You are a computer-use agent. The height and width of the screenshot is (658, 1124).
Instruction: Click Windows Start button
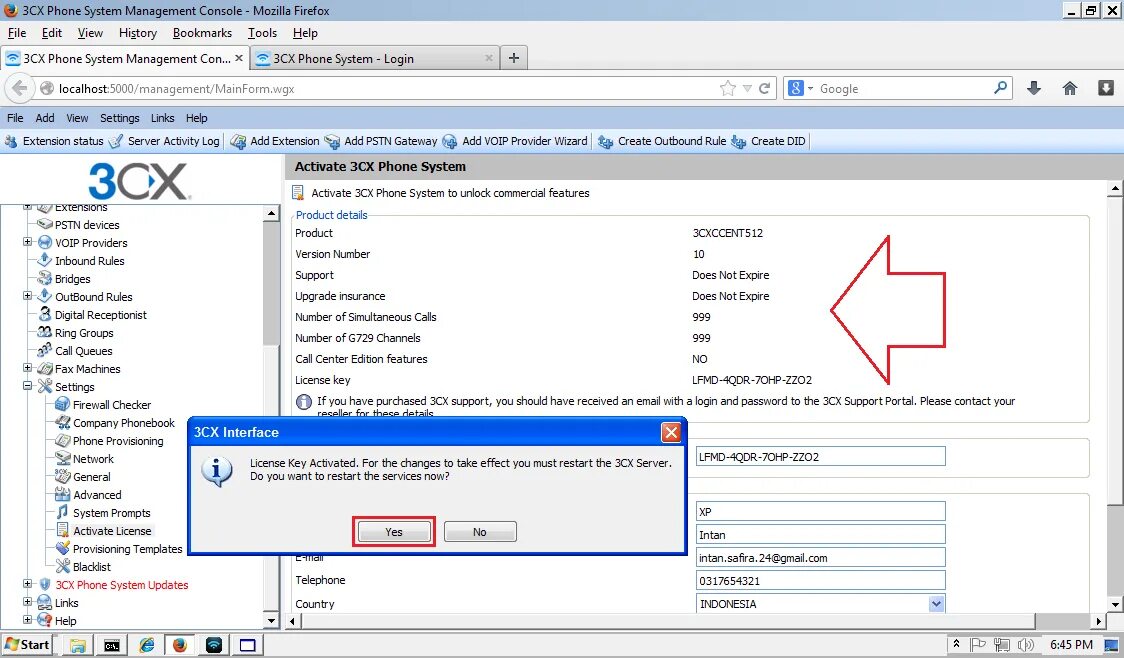(x=28, y=644)
